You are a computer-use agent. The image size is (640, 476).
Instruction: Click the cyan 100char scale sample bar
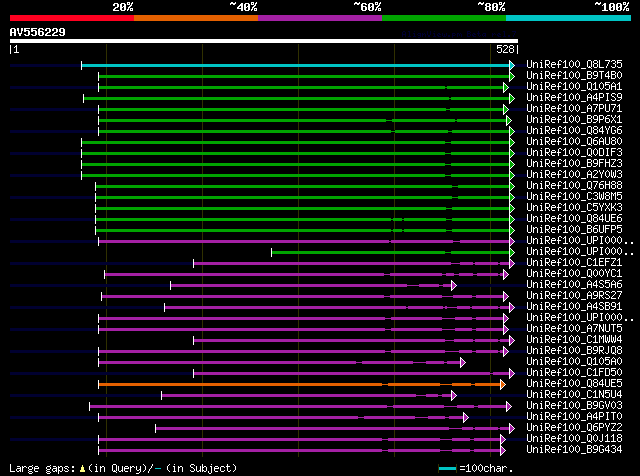pyautogui.click(x=447, y=469)
